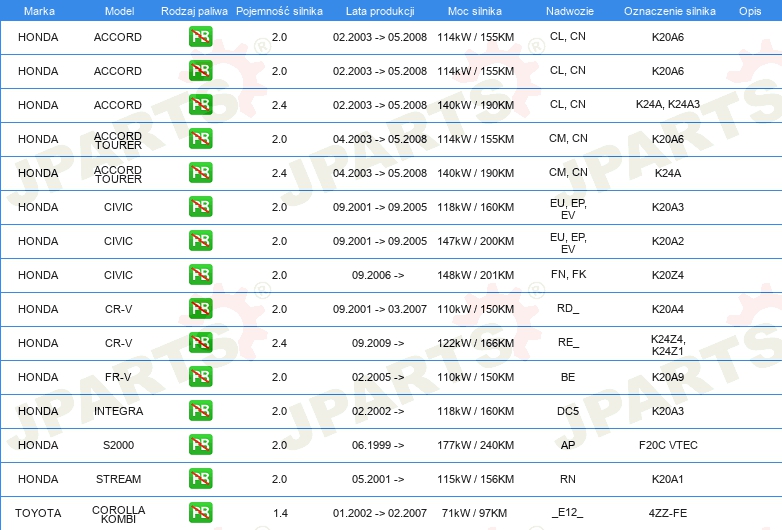Click K20A3 in the Integra row
The image size is (782, 530).
click(x=668, y=411)
